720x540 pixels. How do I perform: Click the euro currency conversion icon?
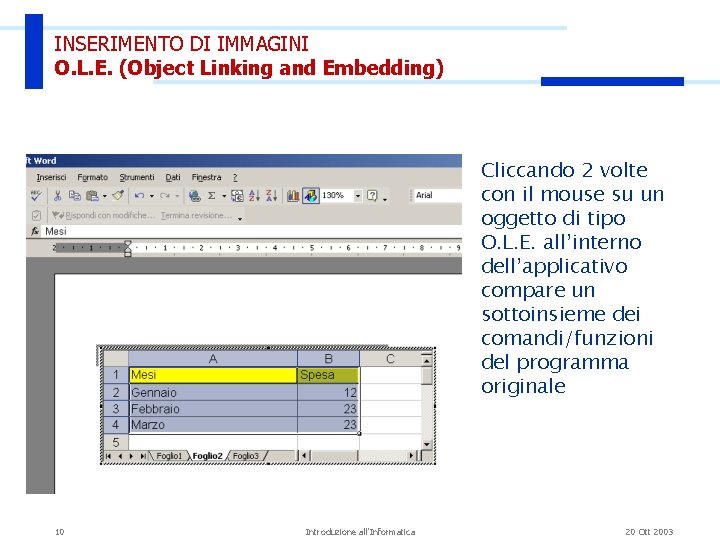click(237, 196)
